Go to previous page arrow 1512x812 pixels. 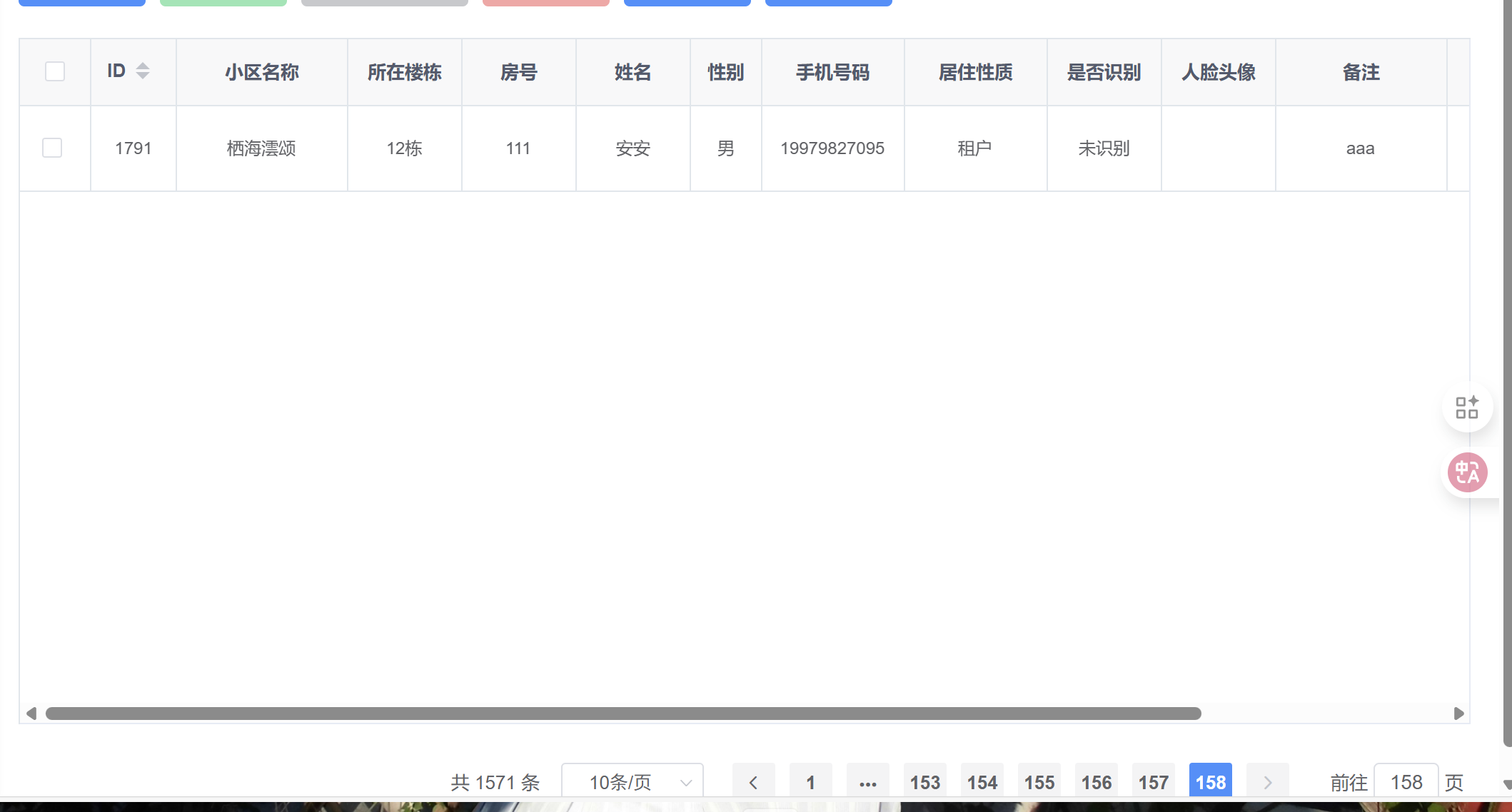pos(753,782)
